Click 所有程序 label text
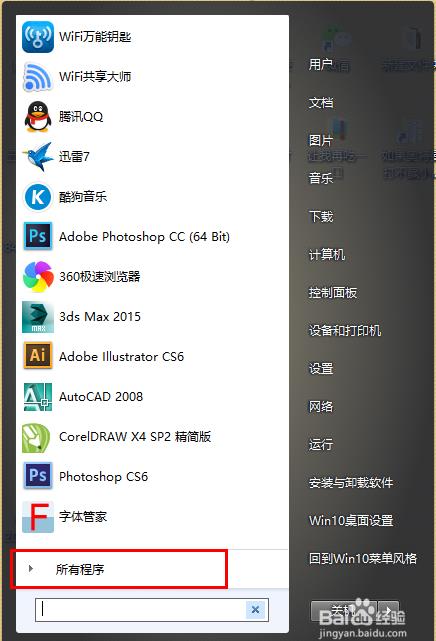The image size is (436, 641). [80, 569]
